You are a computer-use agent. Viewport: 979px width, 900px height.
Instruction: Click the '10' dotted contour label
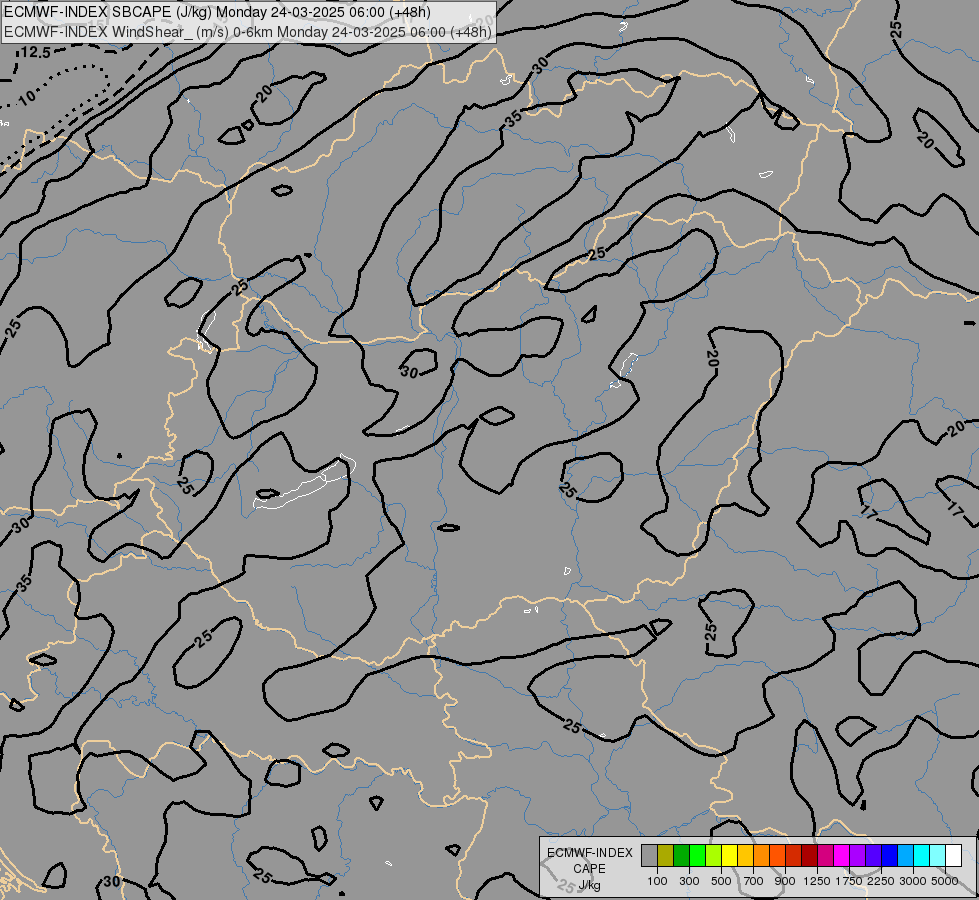click(x=27, y=97)
